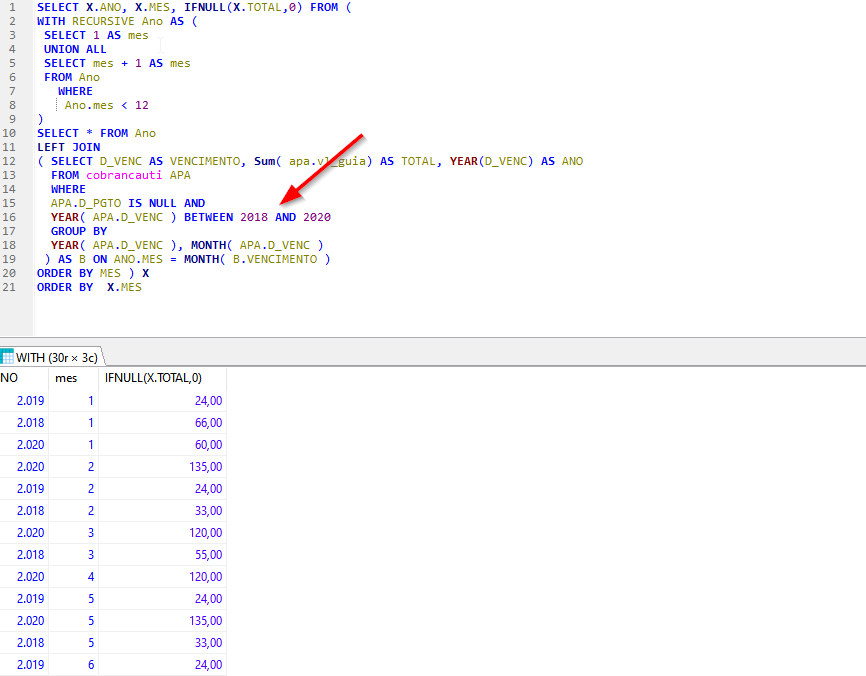The image size is (866, 676).
Task: Click the mes column header
Action: click(x=66, y=378)
